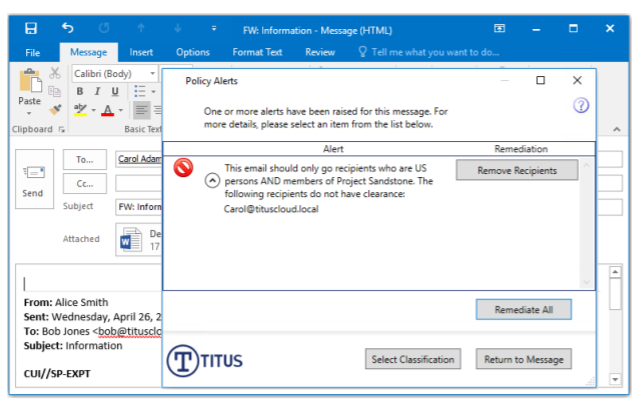
Task: Click the Previous Item up arrow
Action: pos(141,28)
